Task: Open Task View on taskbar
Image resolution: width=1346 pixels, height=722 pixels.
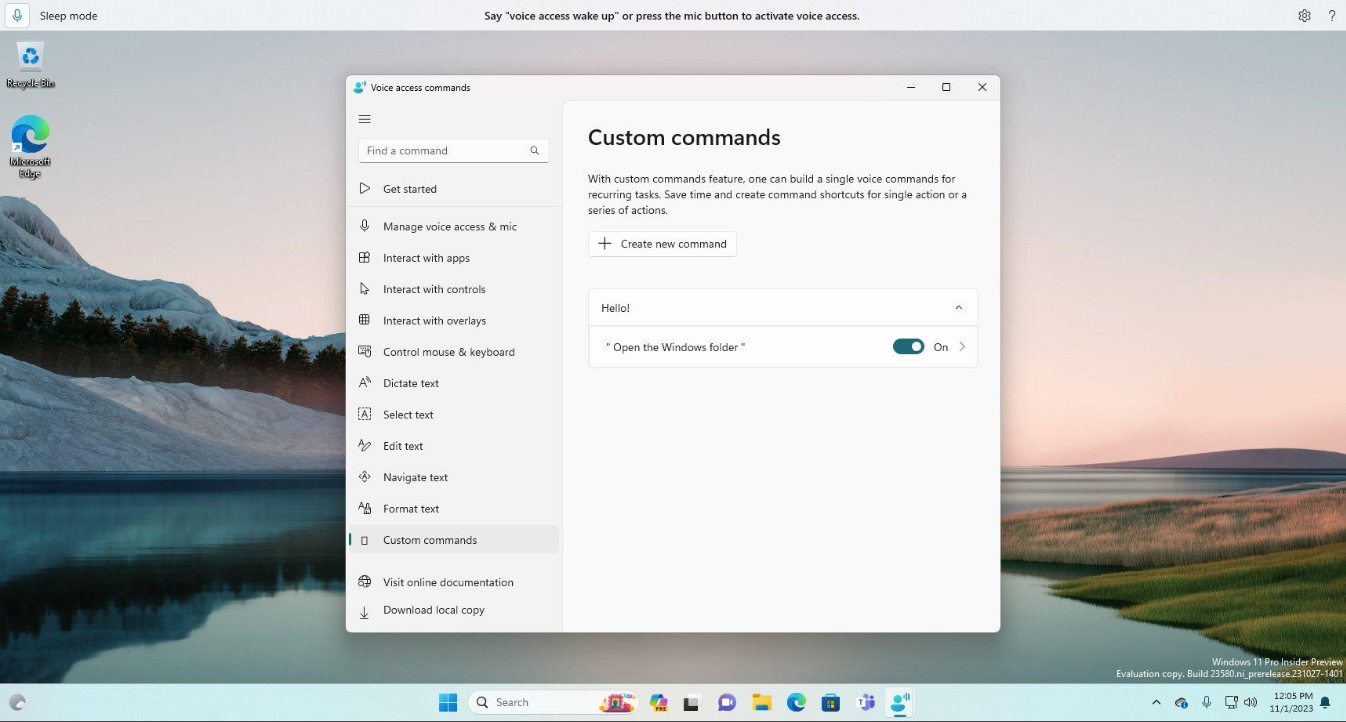Action: coord(691,703)
